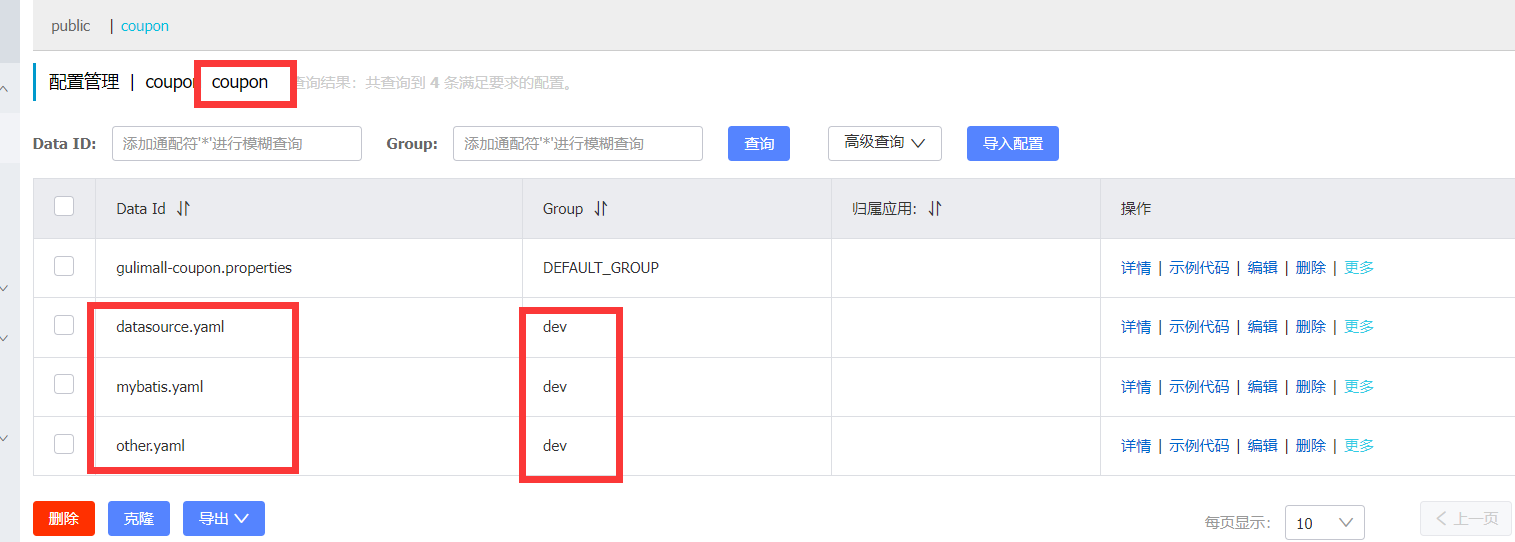This screenshot has width=1515, height=542.
Task: Expand the 导出 export dropdown button
Action: [224, 518]
